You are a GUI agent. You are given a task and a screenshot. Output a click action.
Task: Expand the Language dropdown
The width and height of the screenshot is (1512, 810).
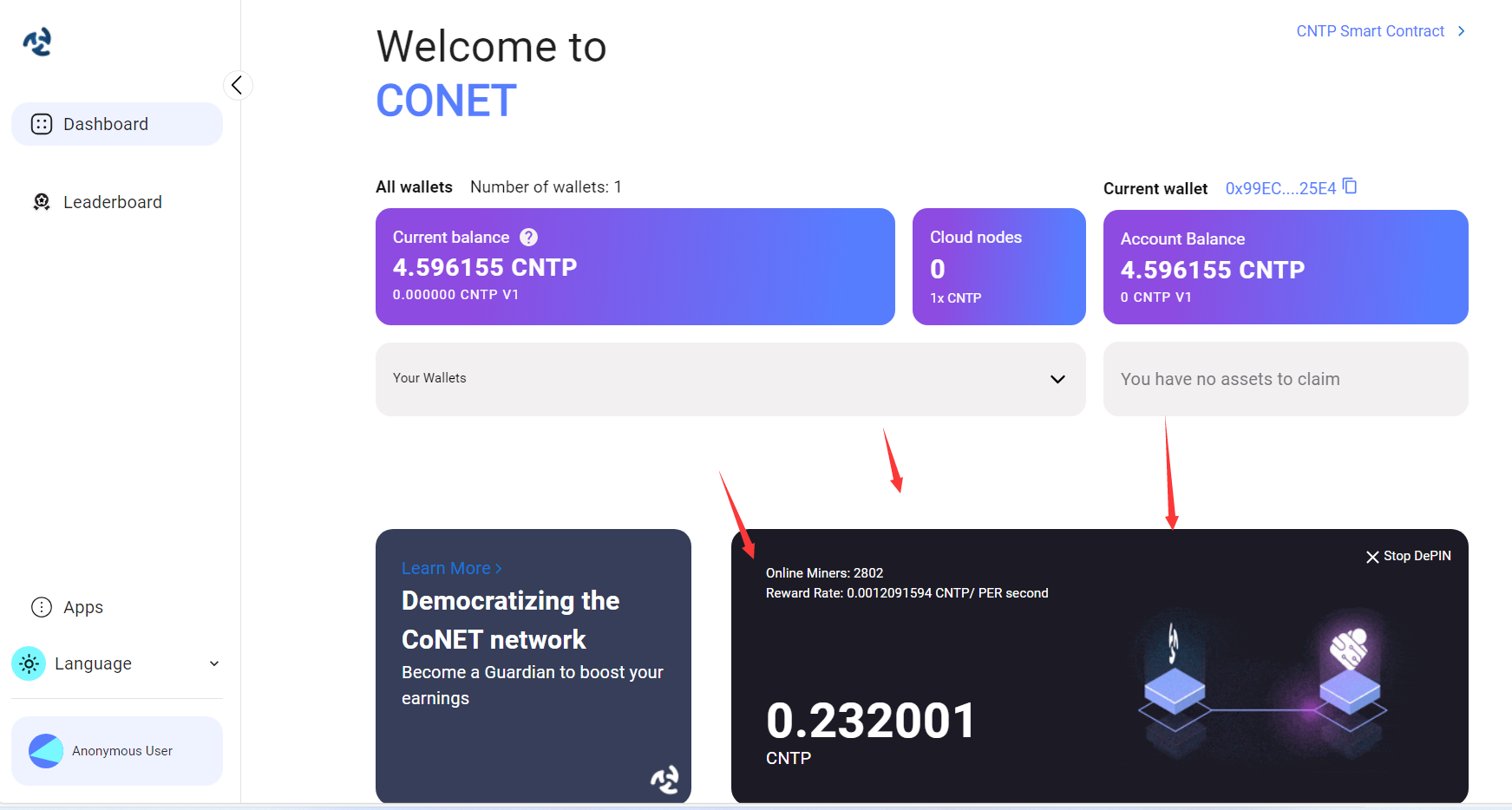(x=117, y=663)
